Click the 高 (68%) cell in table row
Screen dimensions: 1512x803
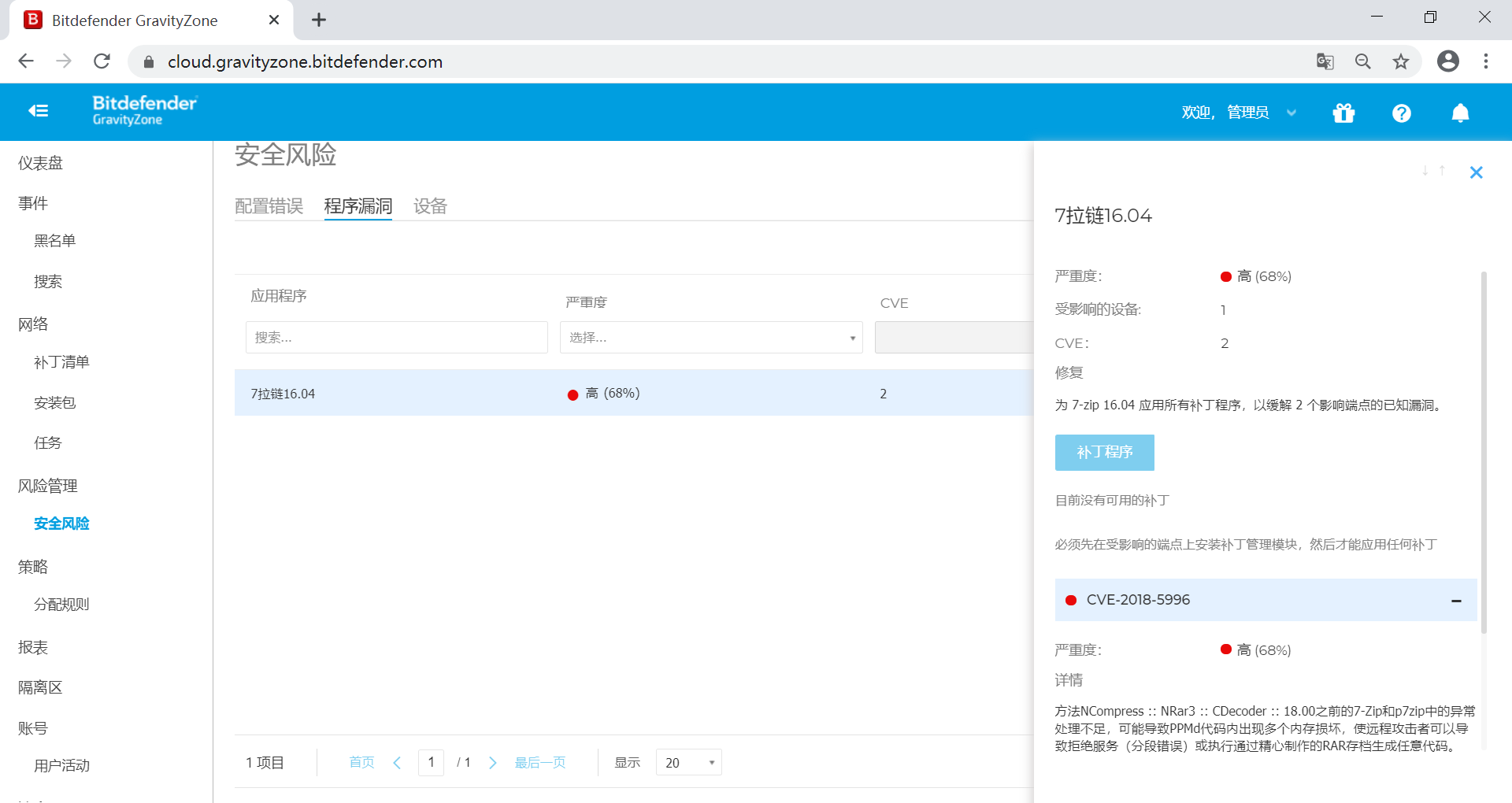point(604,394)
